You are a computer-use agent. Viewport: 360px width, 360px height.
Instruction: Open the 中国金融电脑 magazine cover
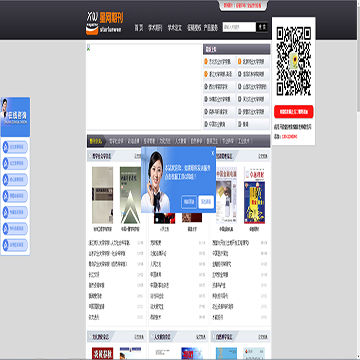point(226,195)
